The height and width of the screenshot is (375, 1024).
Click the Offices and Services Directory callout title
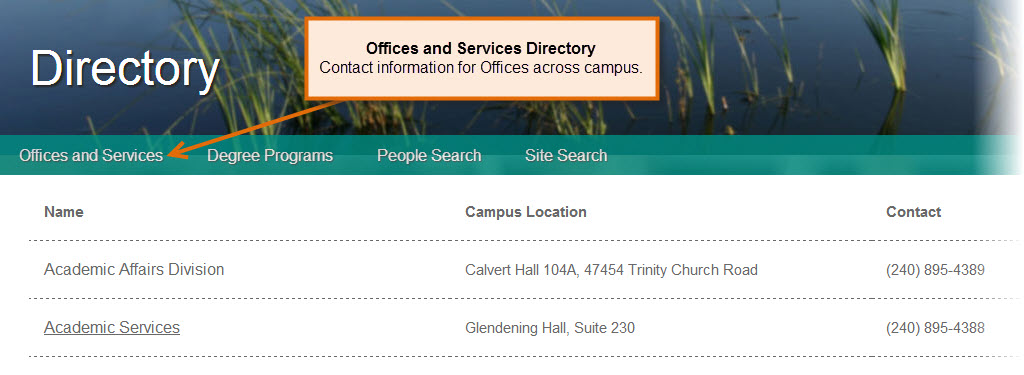click(x=481, y=48)
